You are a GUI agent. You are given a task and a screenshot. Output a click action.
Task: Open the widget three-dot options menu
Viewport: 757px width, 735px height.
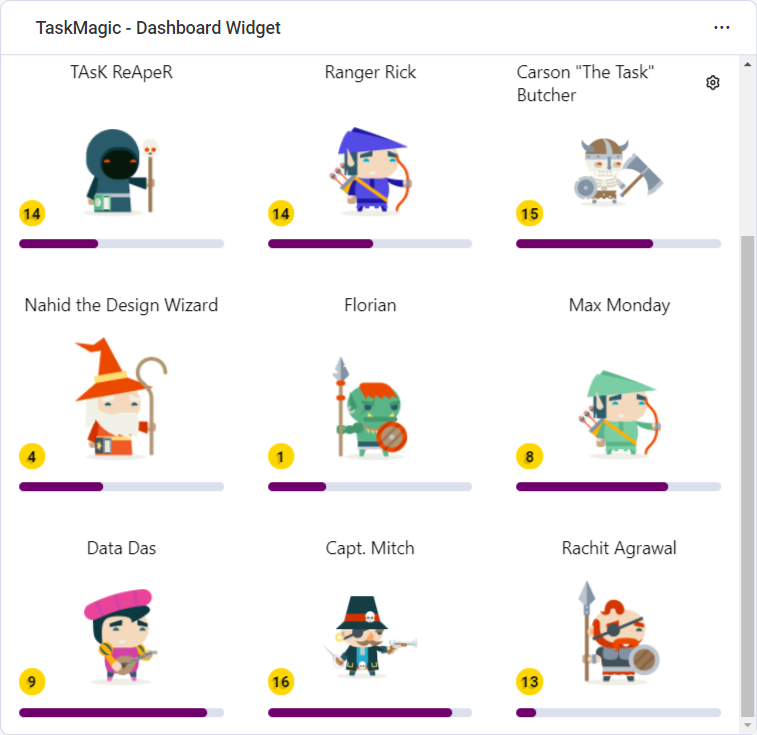click(721, 28)
